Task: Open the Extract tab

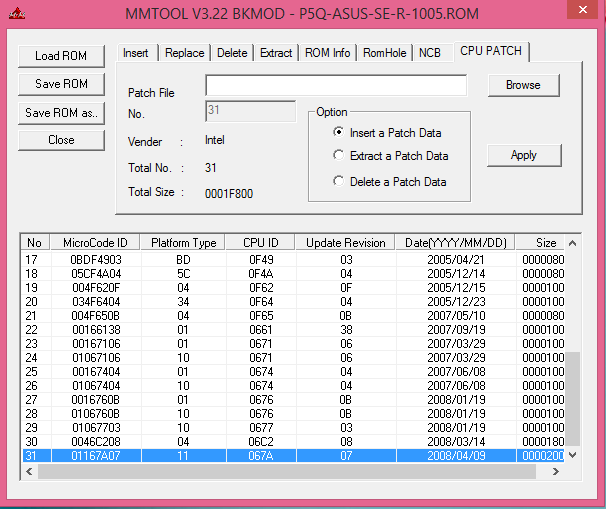Action: 276,53
